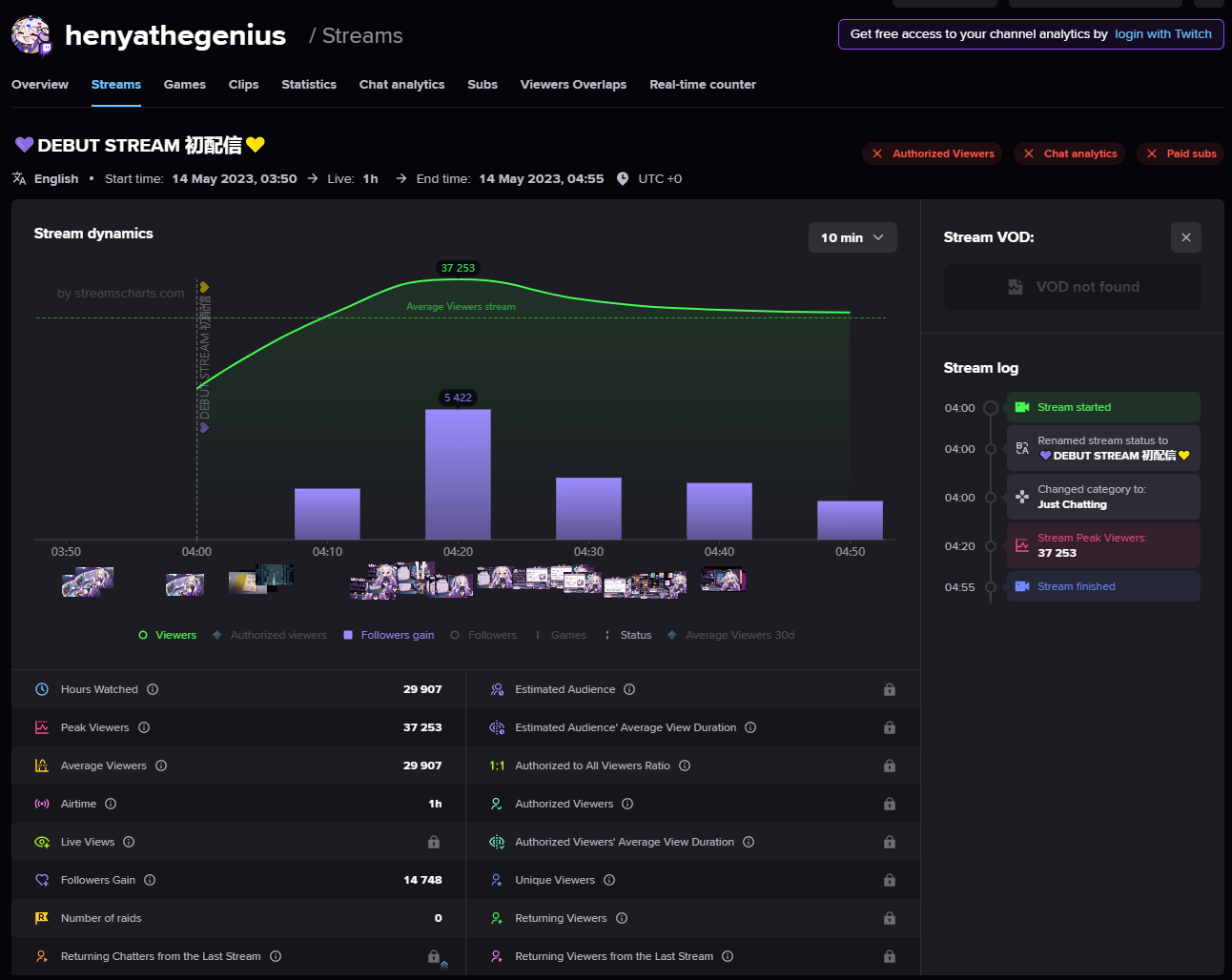1232x980 pixels.
Task: Click the login with Twitch link
Action: coord(1163,34)
